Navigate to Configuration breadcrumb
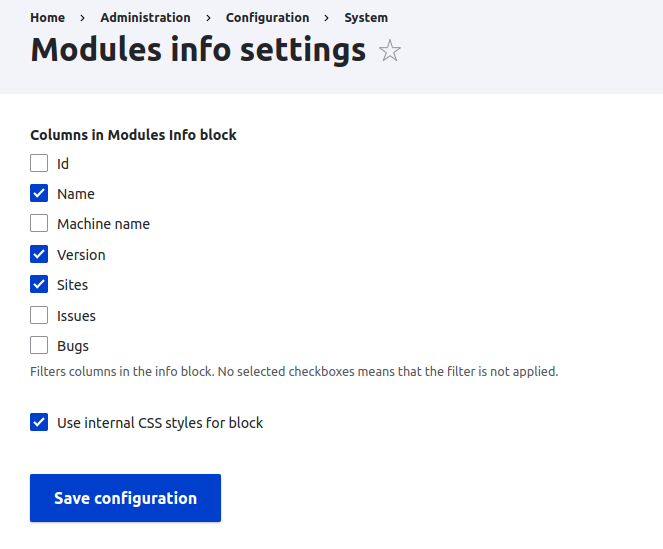 (267, 18)
